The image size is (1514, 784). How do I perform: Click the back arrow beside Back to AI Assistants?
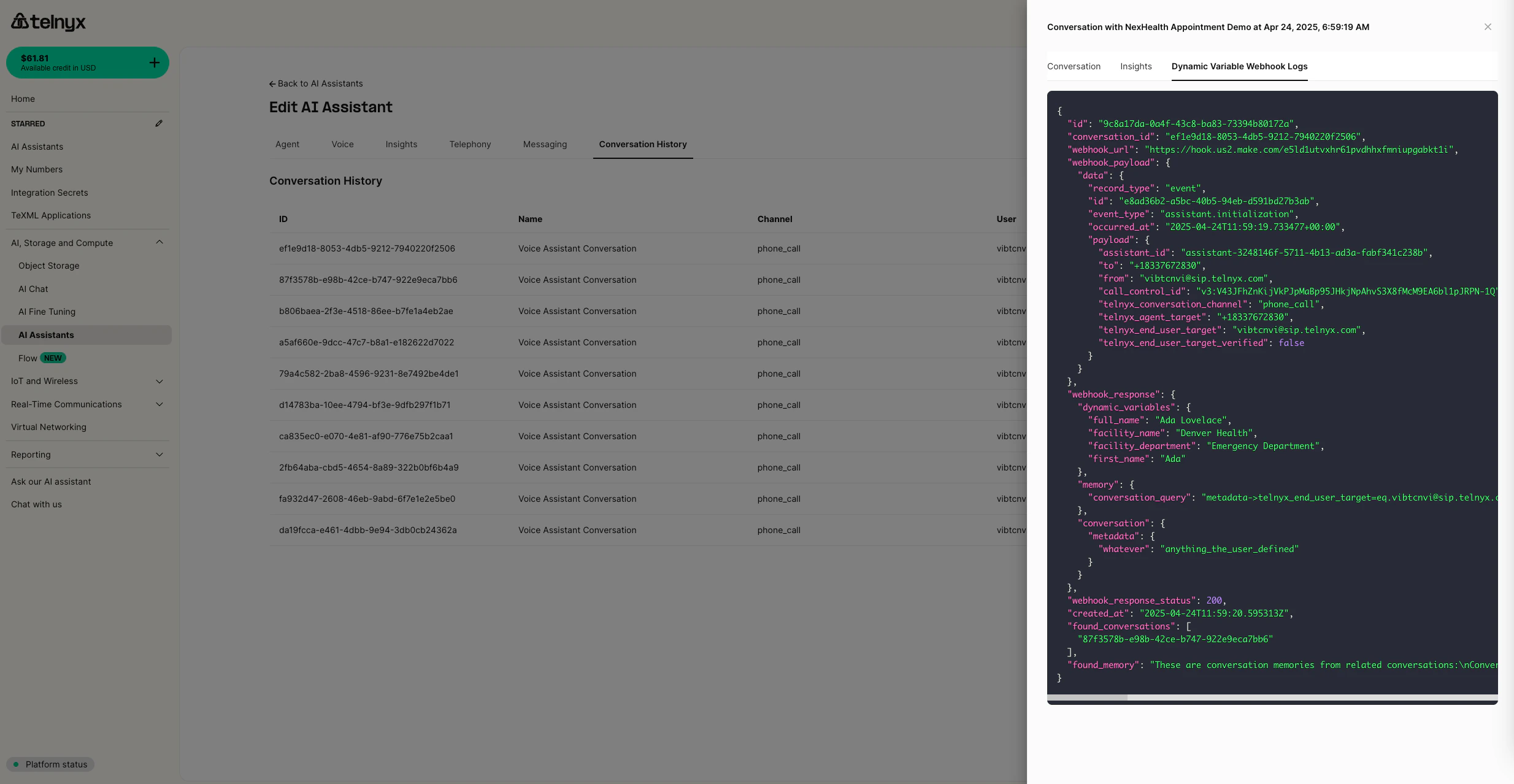coord(273,83)
